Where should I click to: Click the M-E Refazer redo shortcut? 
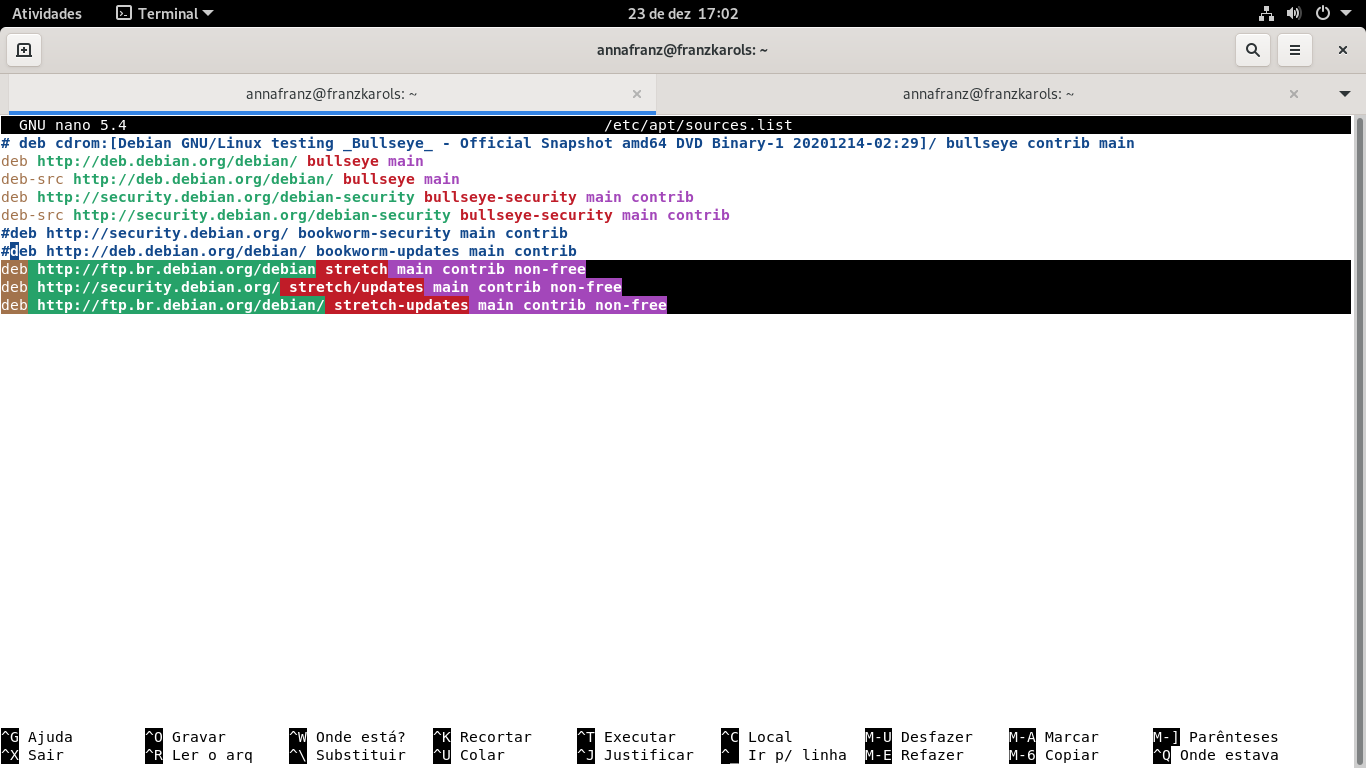(915, 755)
